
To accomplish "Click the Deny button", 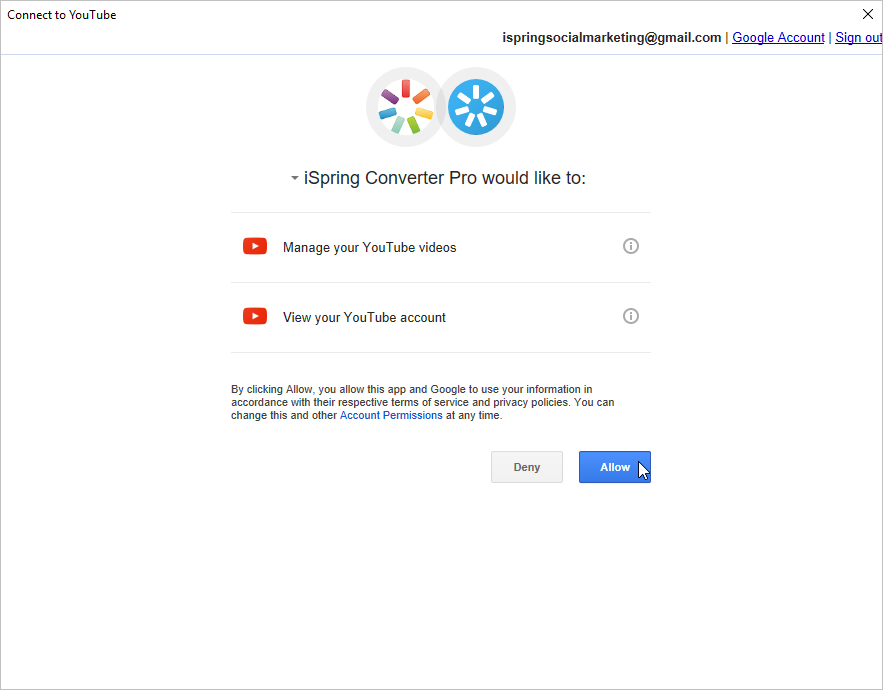I will click(527, 467).
